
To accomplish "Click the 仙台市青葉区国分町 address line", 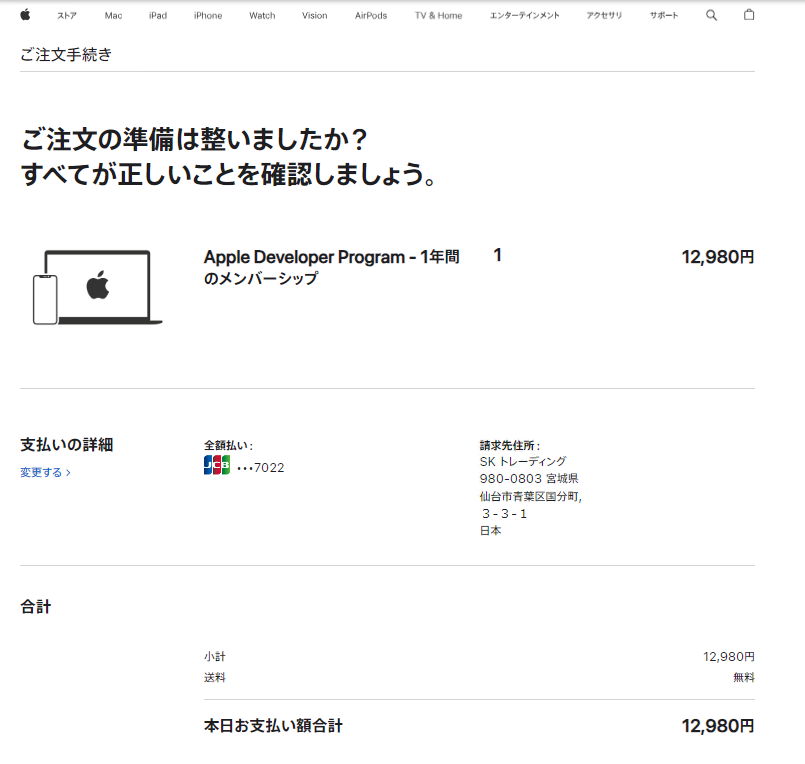I will (x=530, y=496).
